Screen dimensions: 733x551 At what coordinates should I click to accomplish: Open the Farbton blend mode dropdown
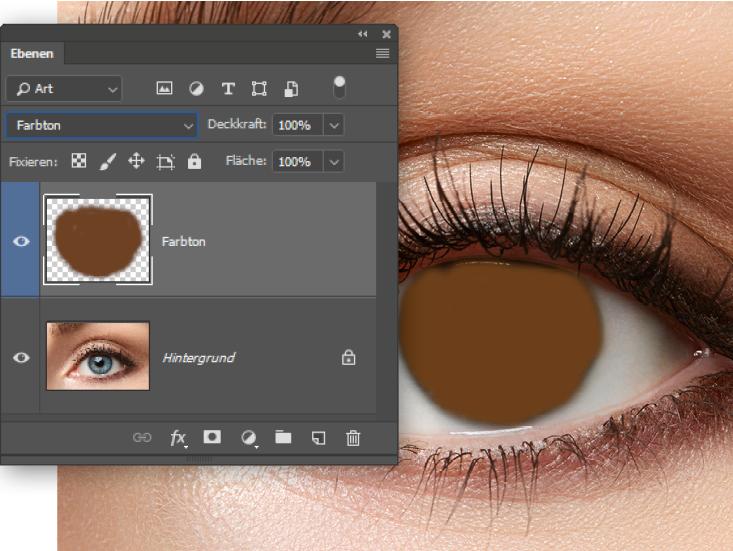coord(102,125)
